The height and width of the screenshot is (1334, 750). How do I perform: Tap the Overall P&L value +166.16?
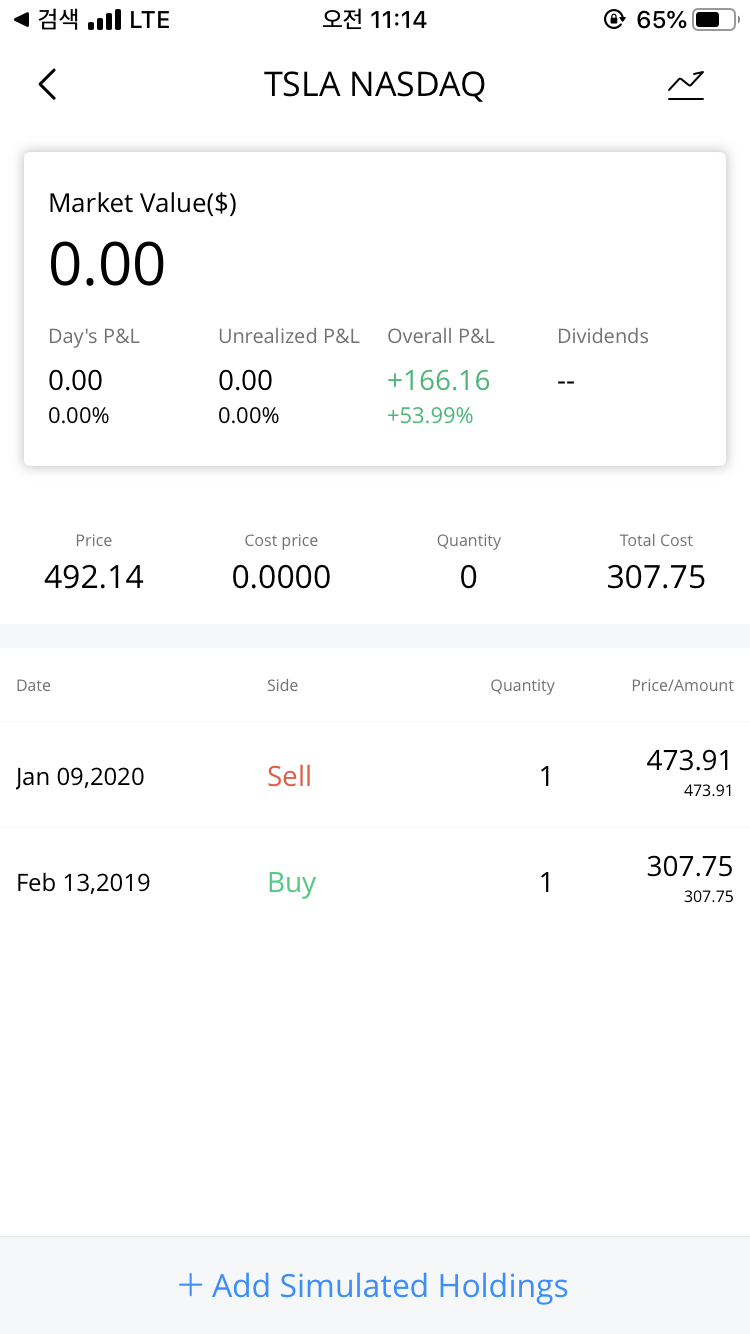pyautogui.click(x=439, y=381)
